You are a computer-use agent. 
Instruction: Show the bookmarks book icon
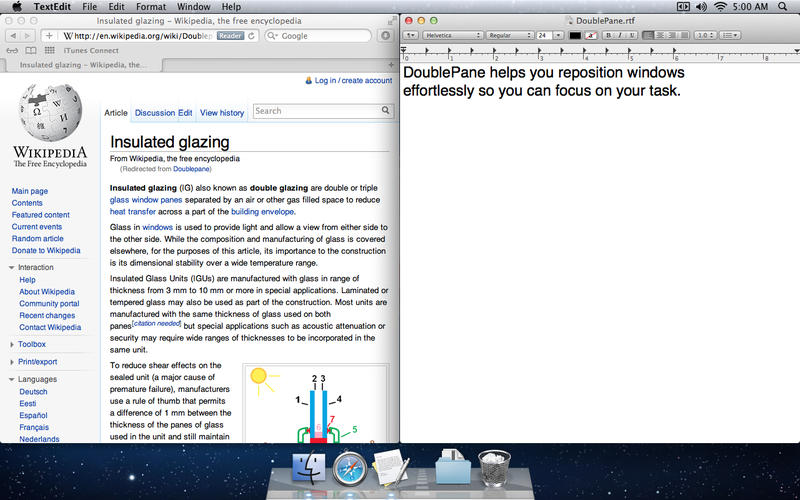31,50
